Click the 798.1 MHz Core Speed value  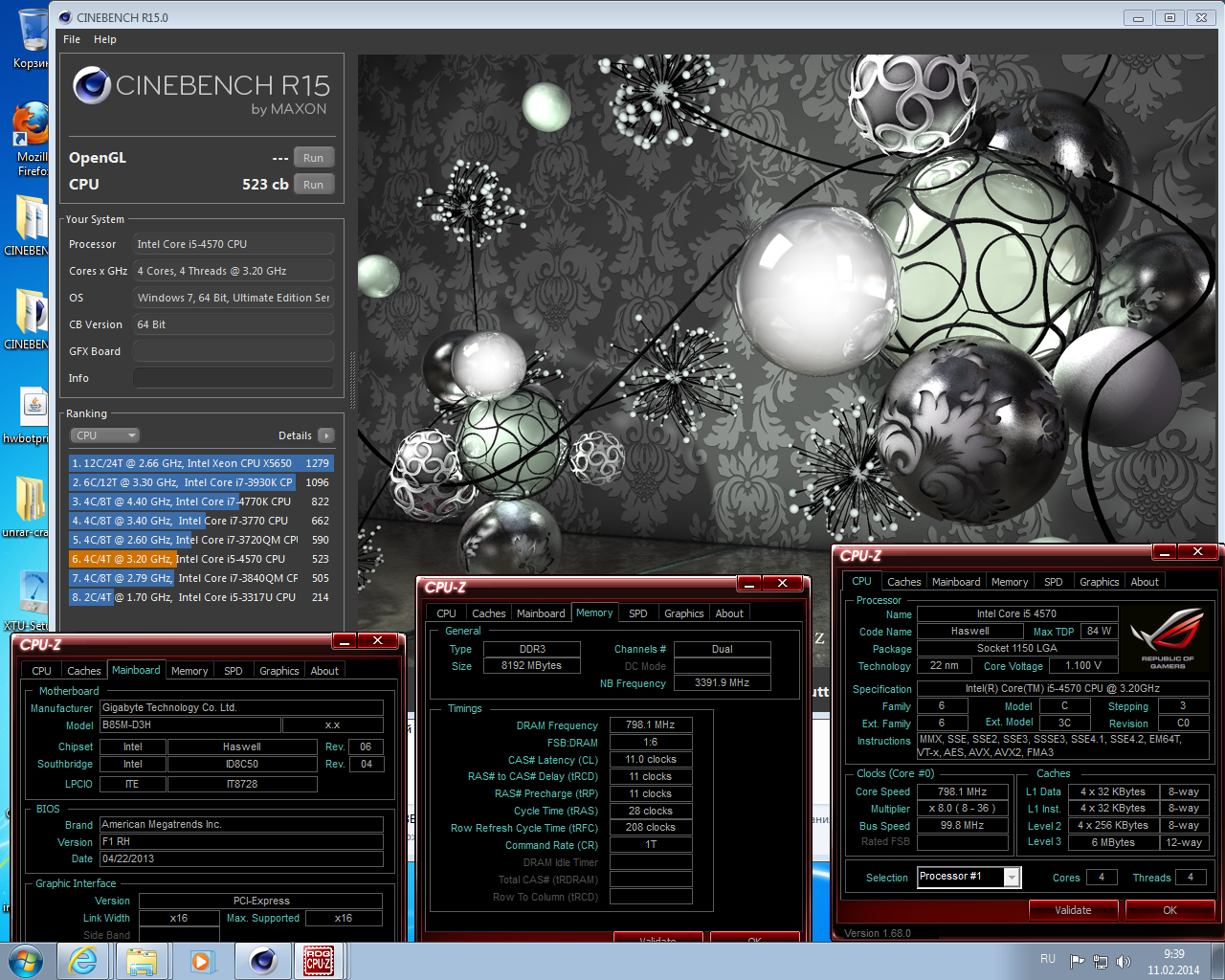pyautogui.click(x=962, y=791)
